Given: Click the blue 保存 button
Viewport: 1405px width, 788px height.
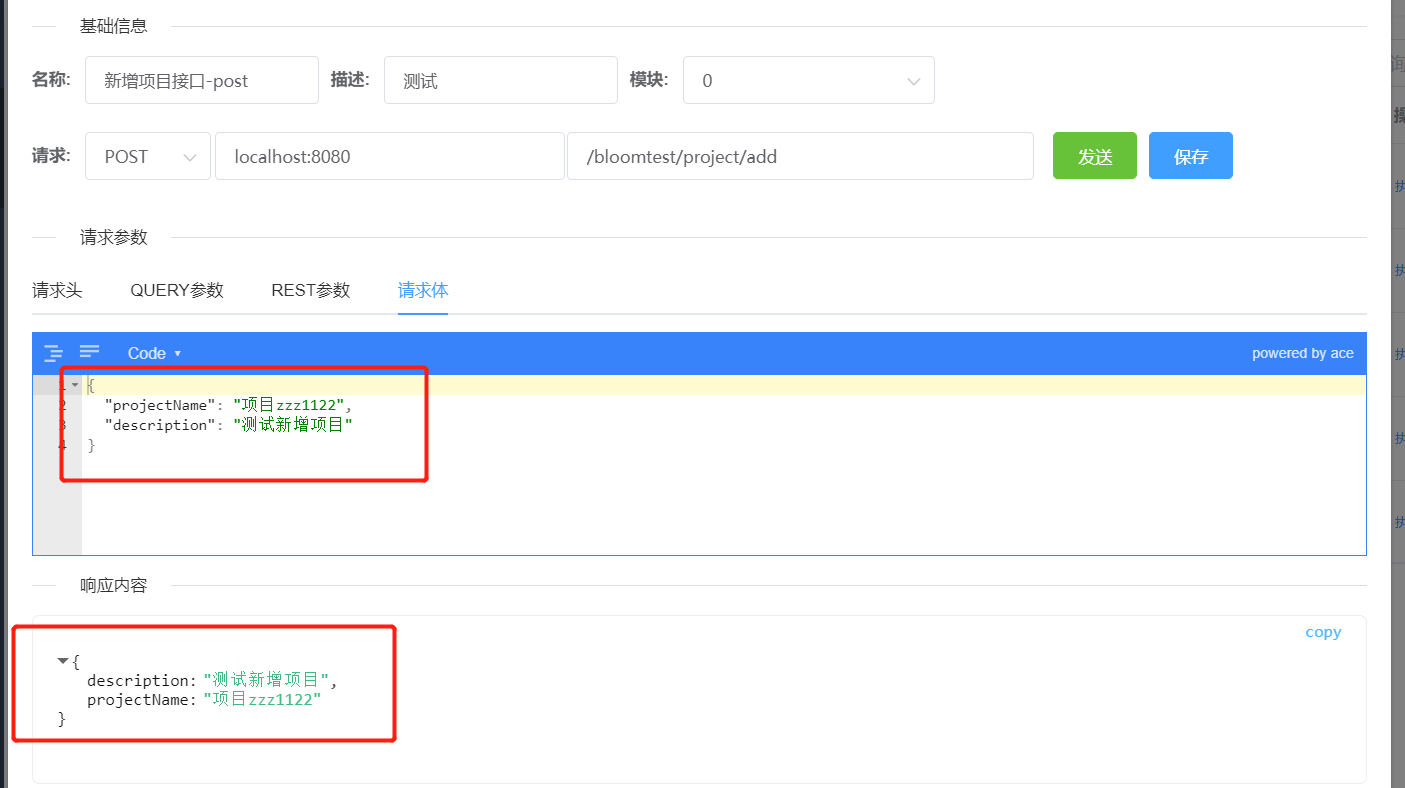Looking at the screenshot, I should pyautogui.click(x=1191, y=156).
